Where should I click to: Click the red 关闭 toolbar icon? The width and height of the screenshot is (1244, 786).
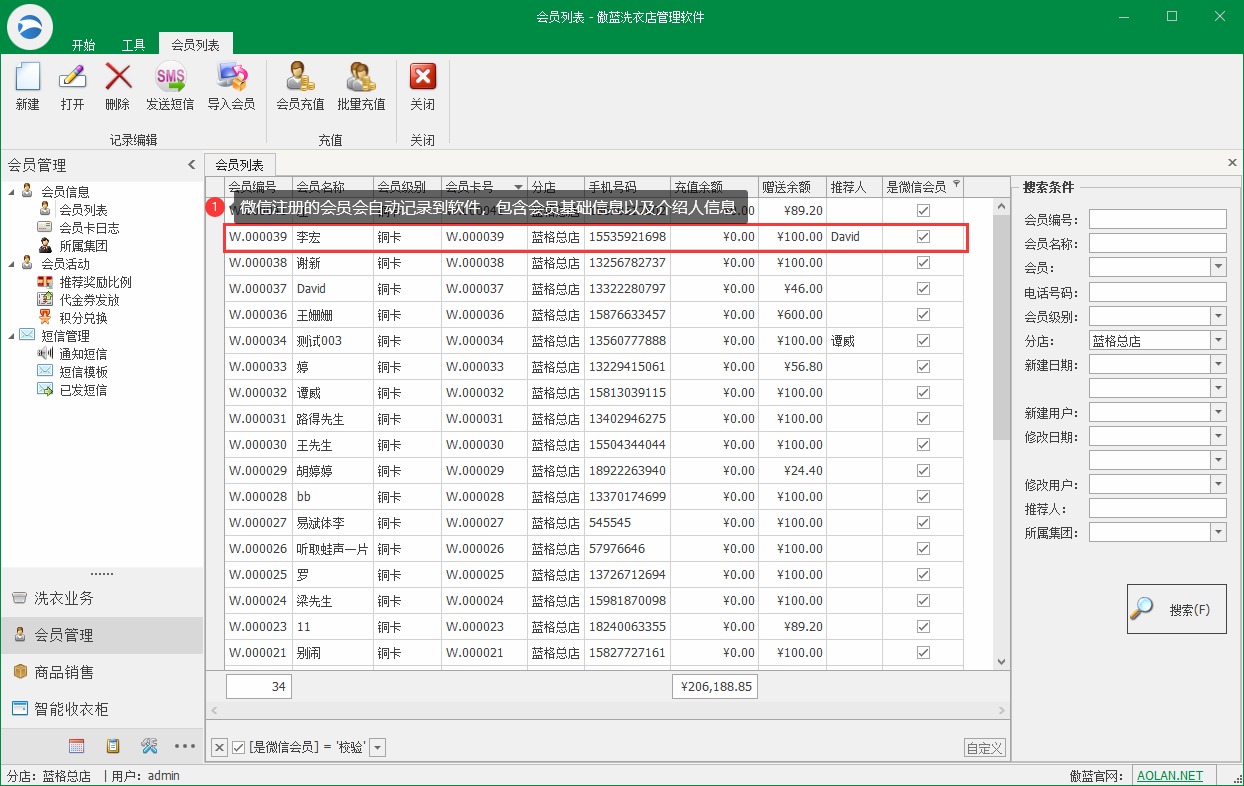423,77
